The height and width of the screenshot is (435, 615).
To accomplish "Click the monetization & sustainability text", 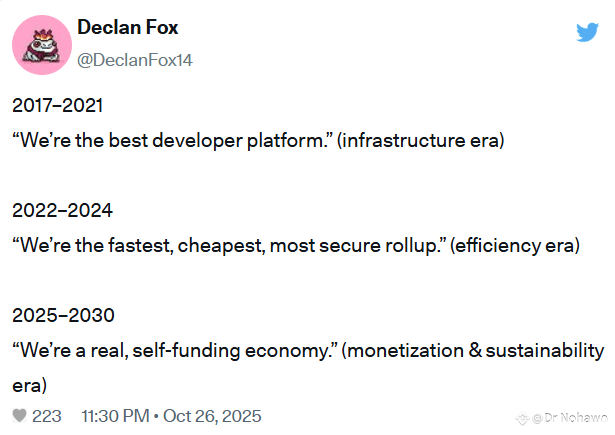I will point(473,351).
